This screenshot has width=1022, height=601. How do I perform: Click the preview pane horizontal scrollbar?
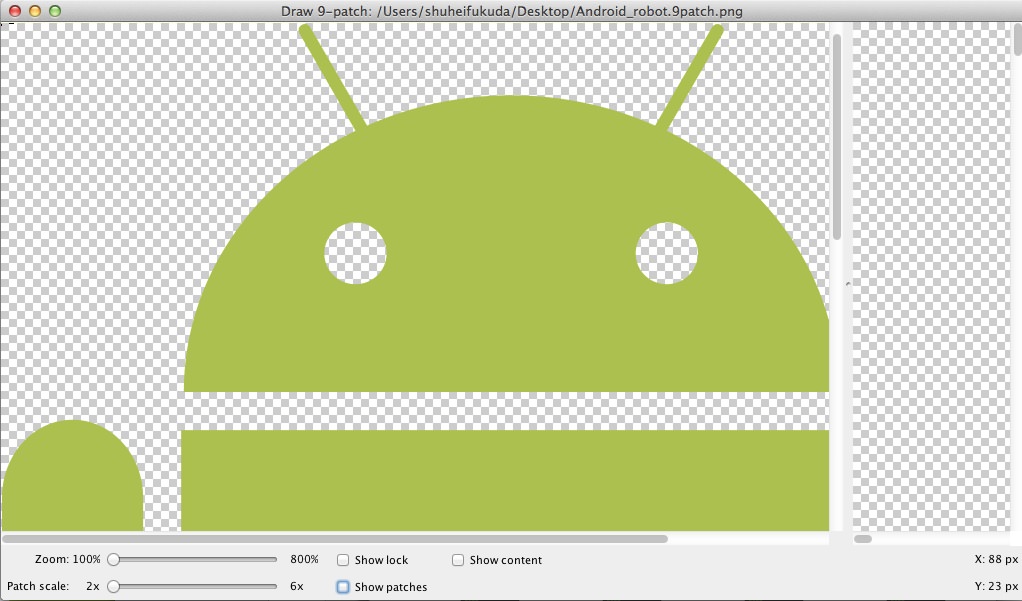(863, 539)
